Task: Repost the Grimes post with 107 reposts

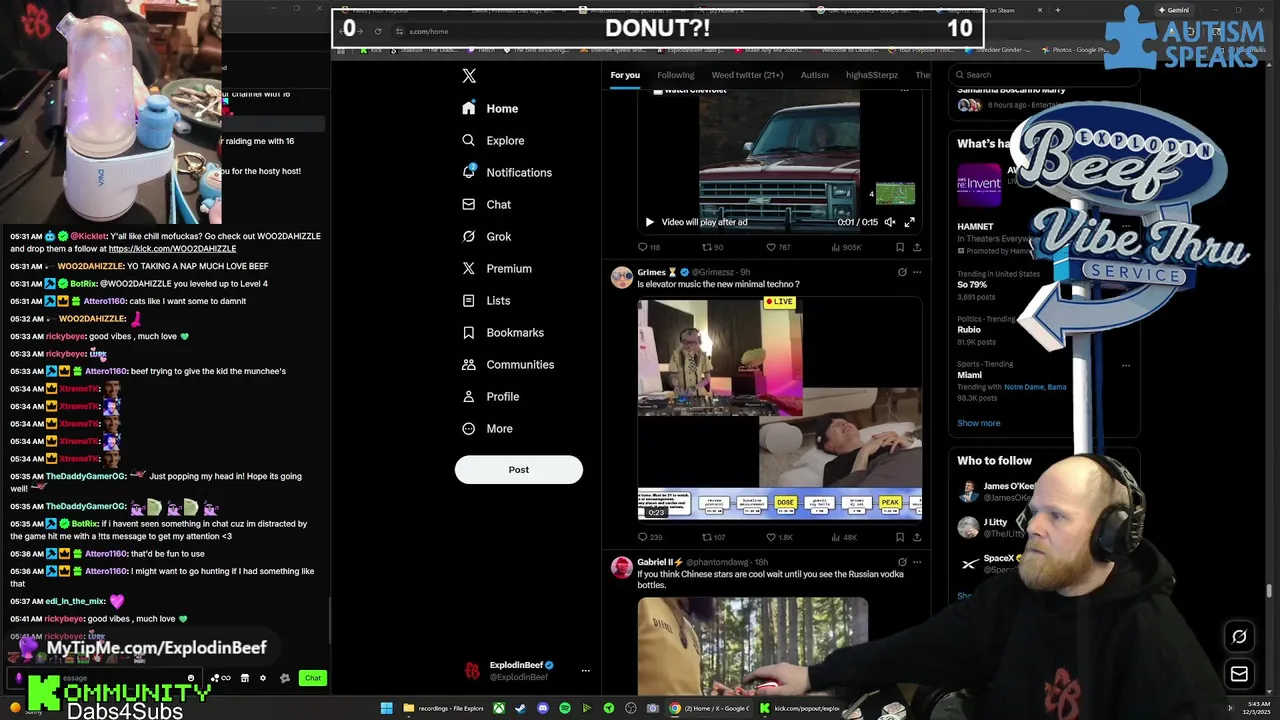Action: pos(713,537)
